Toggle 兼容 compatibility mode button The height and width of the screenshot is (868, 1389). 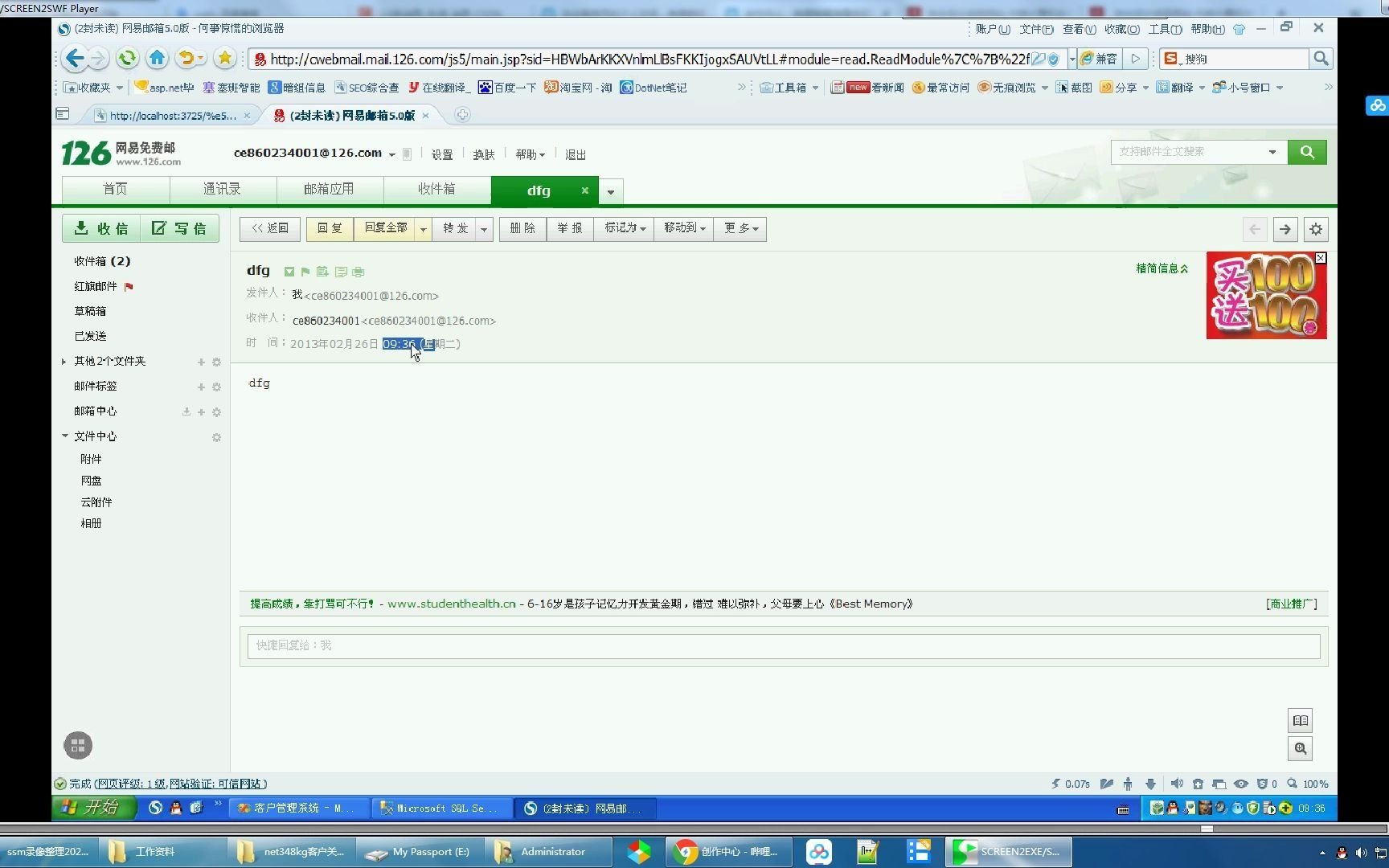pyautogui.click(x=1099, y=59)
